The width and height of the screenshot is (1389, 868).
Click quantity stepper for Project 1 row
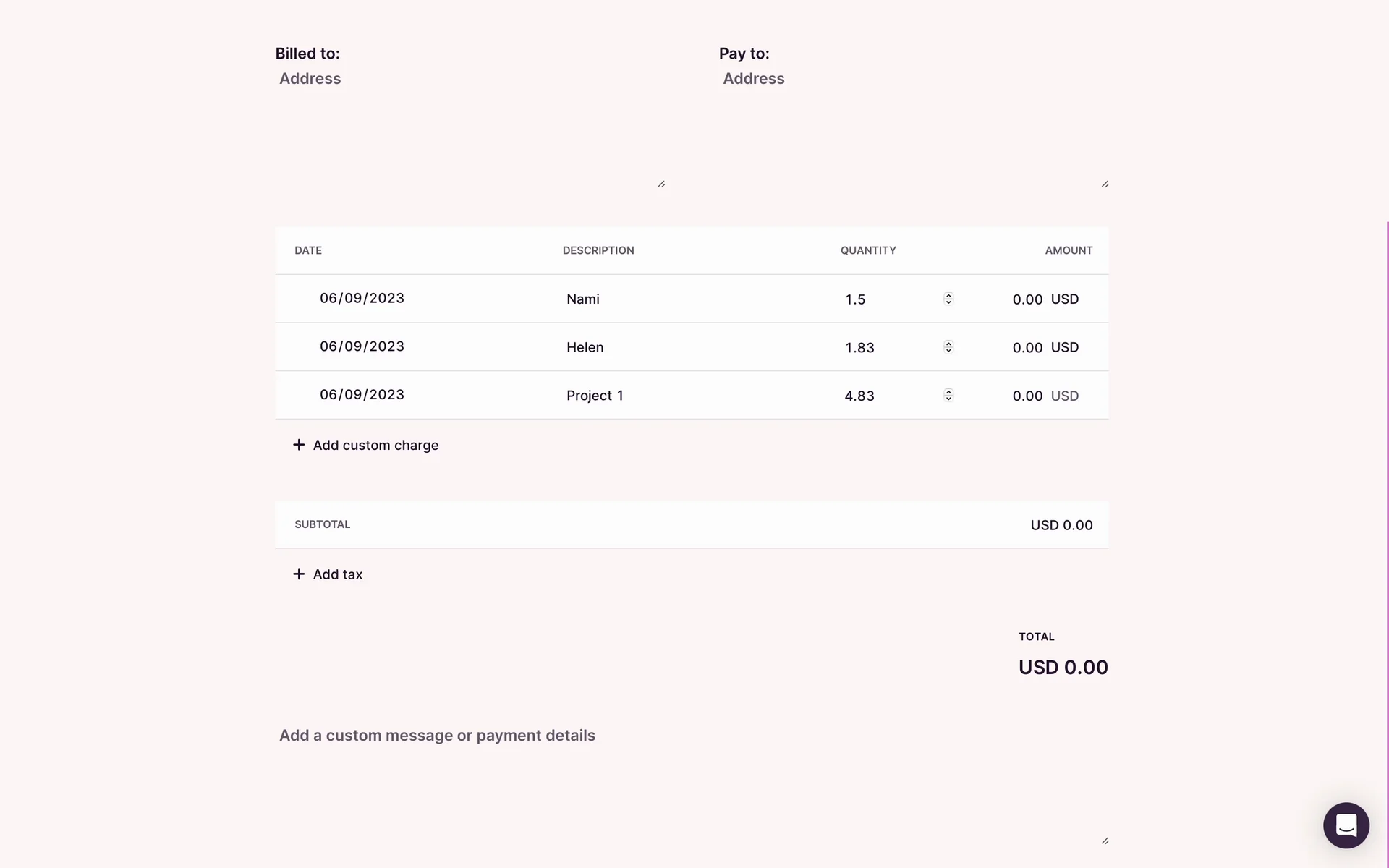[948, 395]
